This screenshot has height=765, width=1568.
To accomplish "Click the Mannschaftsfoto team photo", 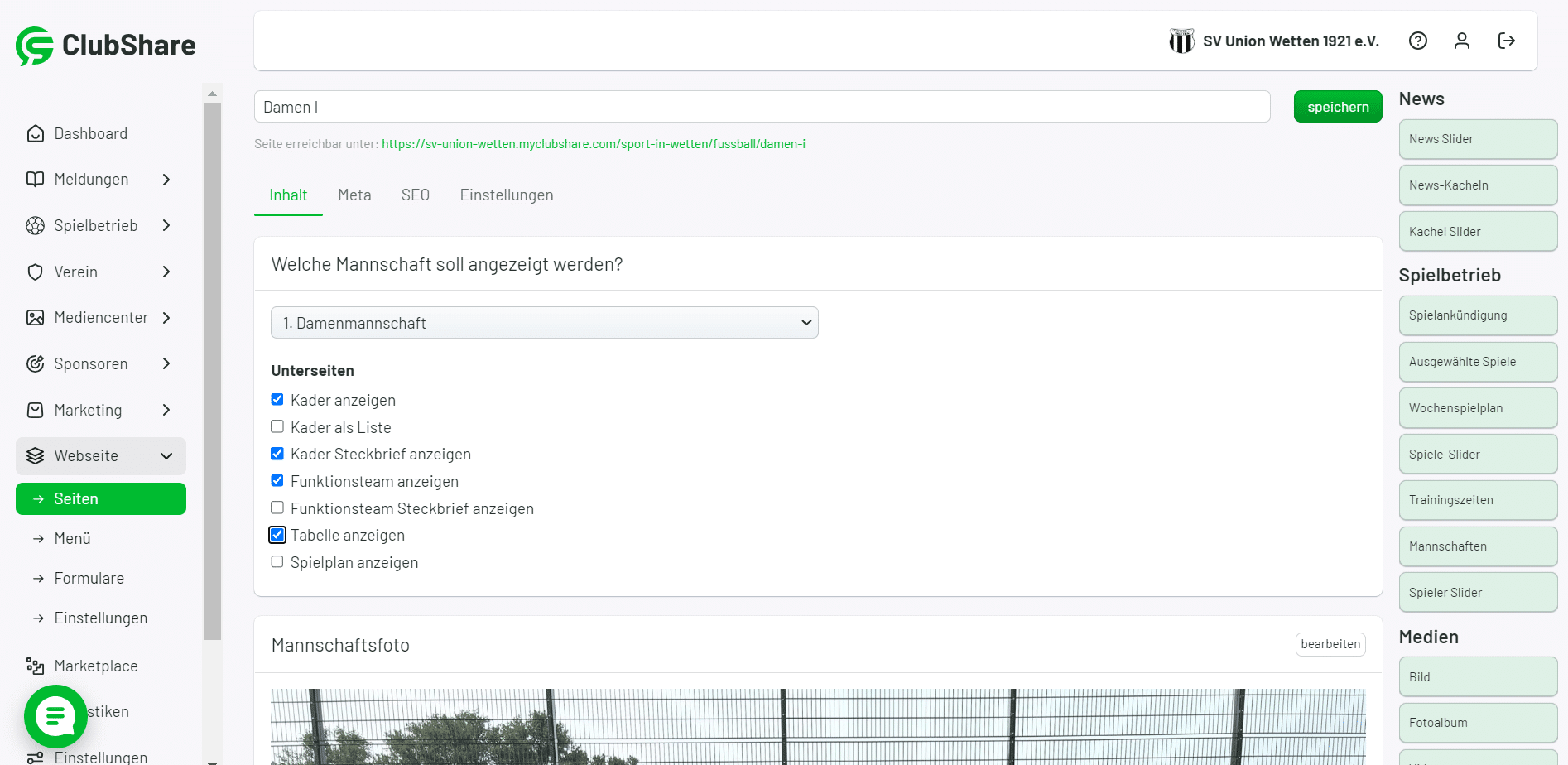I will pyautogui.click(x=818, y=727).
